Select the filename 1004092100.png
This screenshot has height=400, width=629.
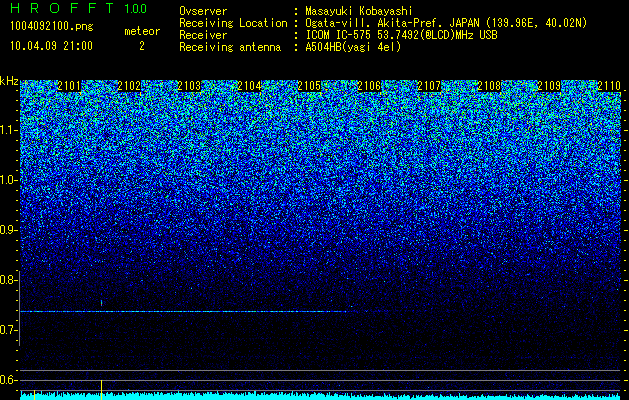(52, 27)
